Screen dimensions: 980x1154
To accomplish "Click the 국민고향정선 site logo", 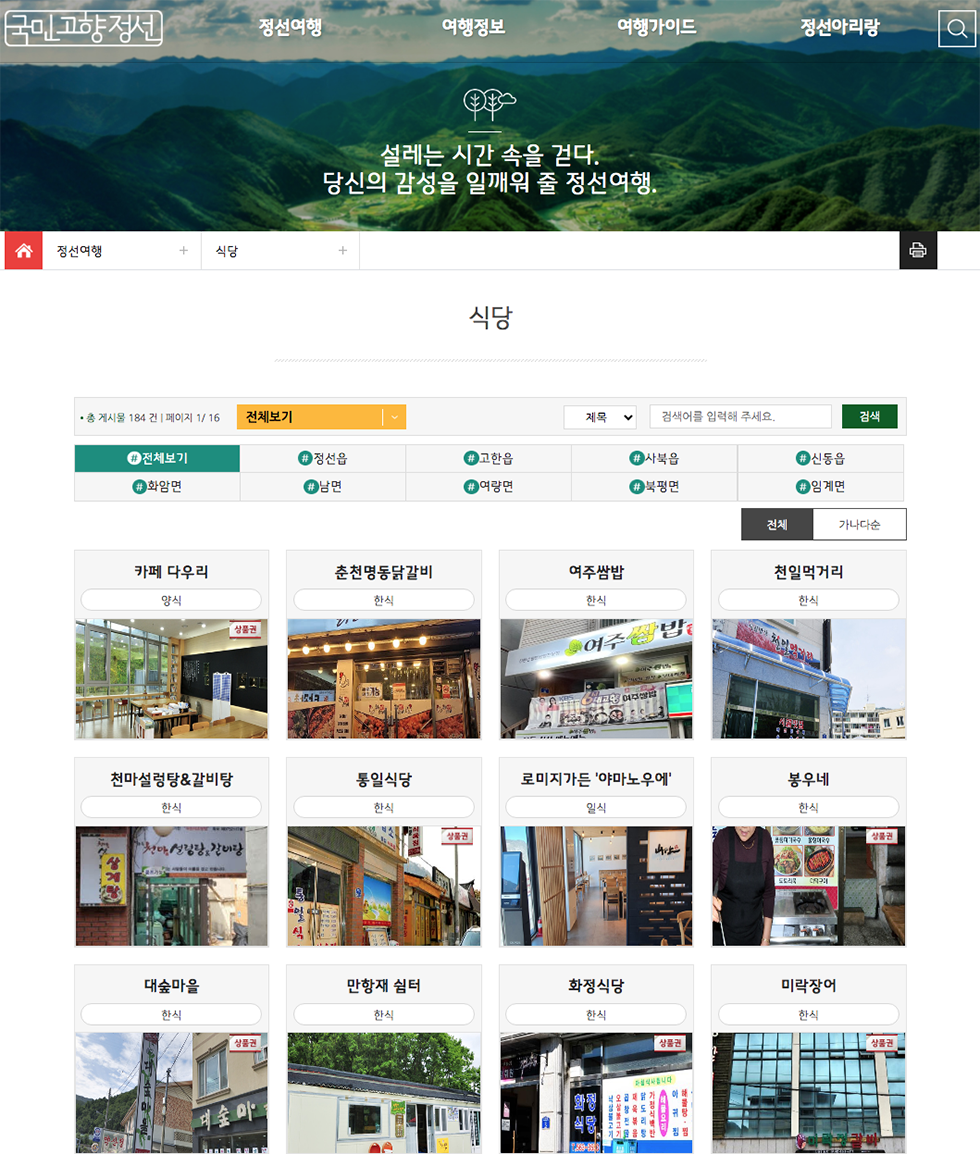I will click(x=84, y=28).
